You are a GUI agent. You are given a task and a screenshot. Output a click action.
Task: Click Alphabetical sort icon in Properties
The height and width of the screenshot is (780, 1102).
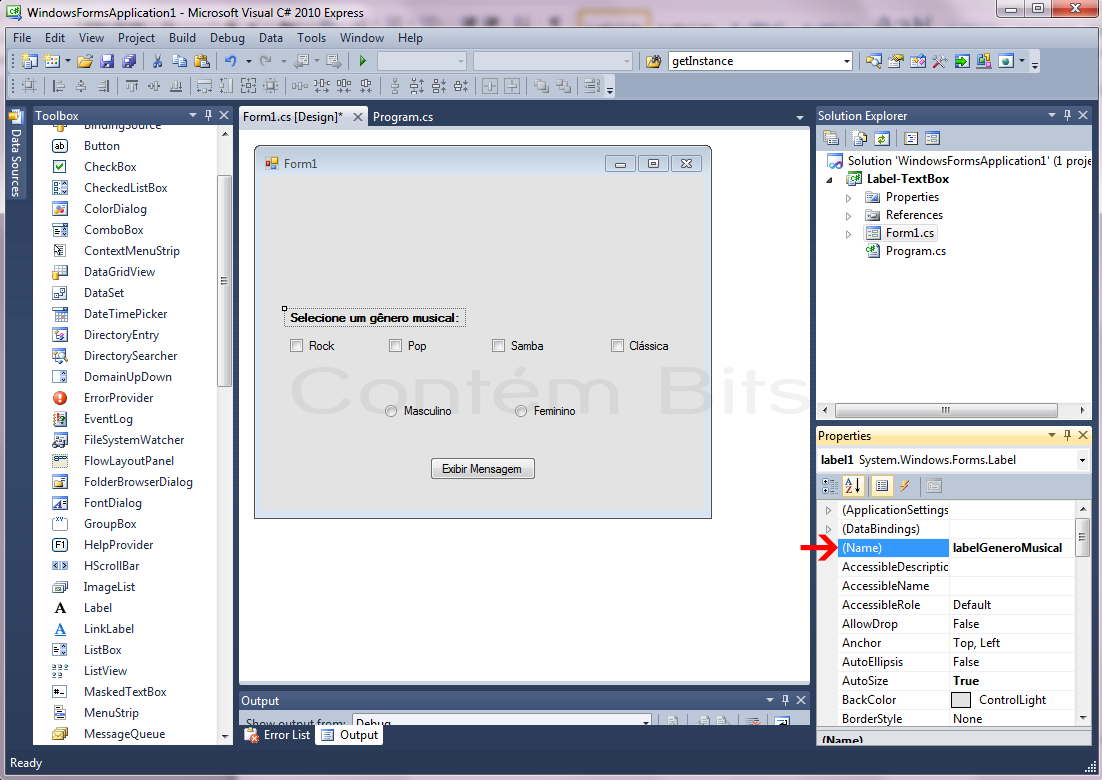point(853,486)
